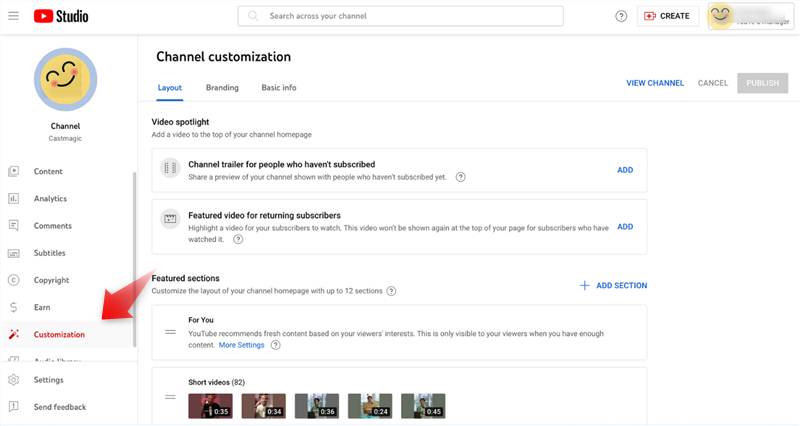The height and width of the screenshot is (426, 800).
Task: Switch to the Layout tab
Action: [x=169, y=88]
